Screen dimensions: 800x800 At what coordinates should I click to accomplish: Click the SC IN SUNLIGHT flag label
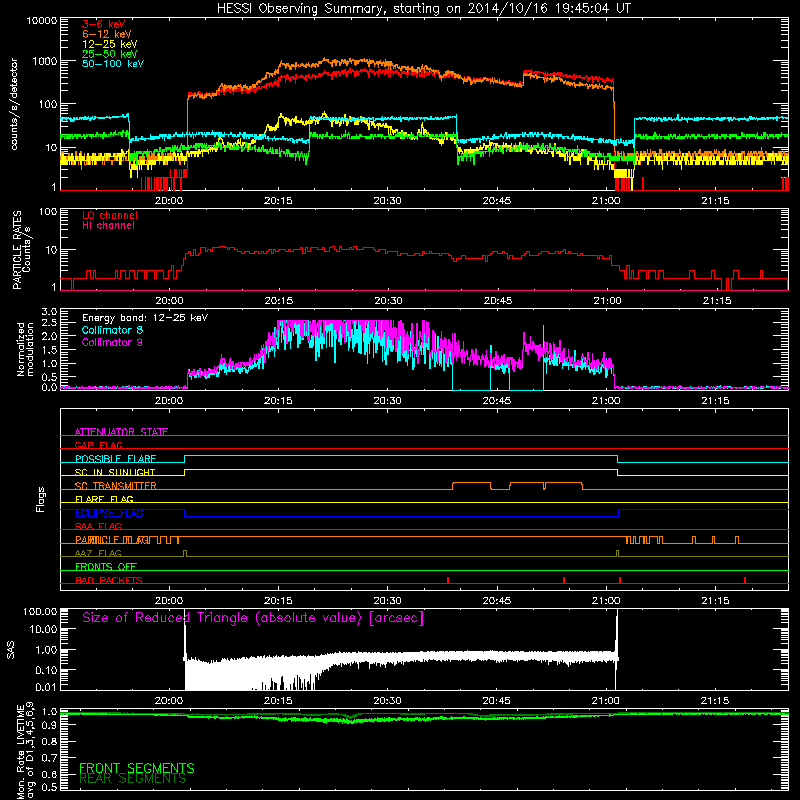(x=115, y=472)
